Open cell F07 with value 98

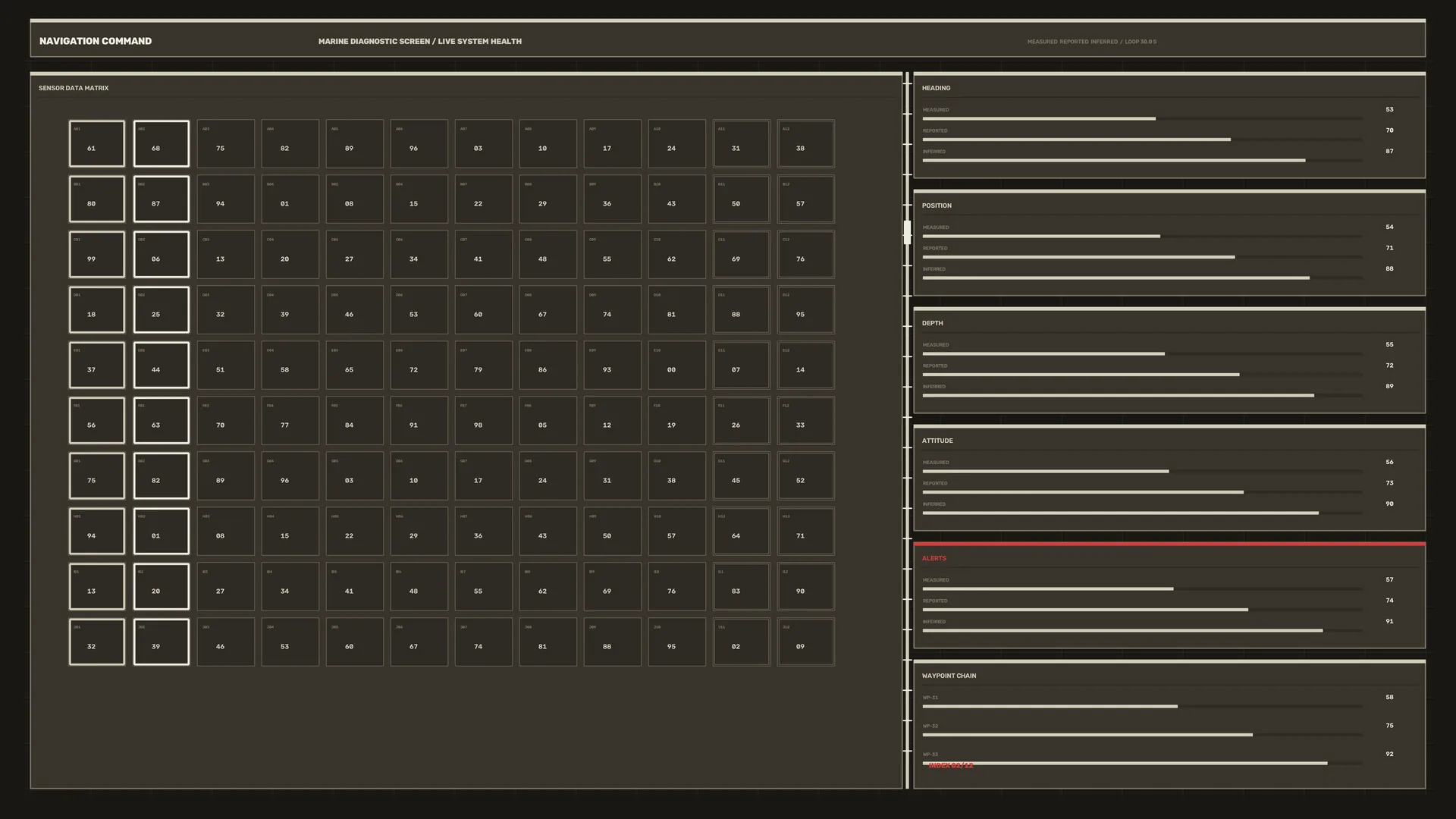(483, 420)
